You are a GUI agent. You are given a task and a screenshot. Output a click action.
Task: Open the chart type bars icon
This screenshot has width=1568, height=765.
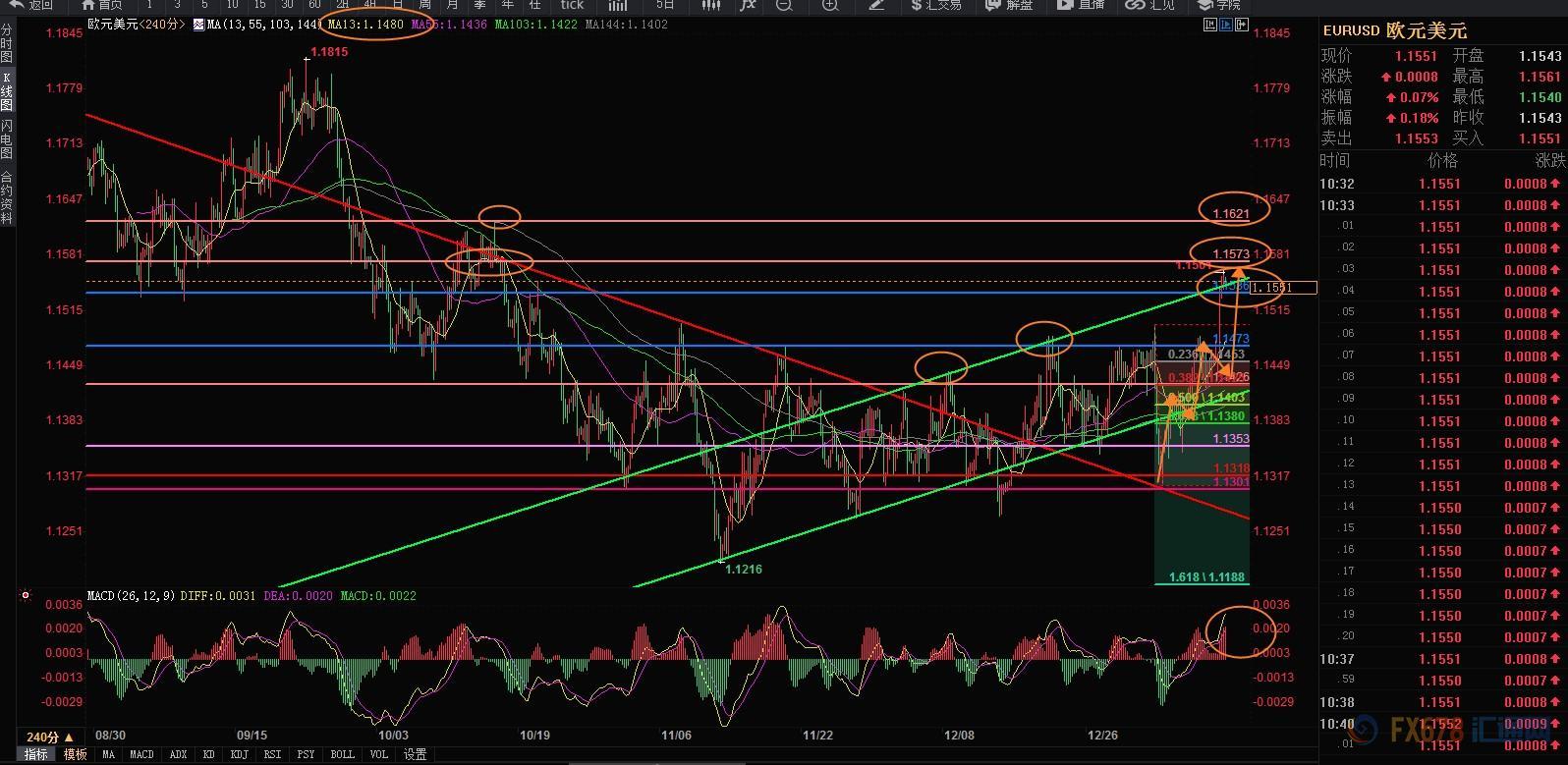617,5
